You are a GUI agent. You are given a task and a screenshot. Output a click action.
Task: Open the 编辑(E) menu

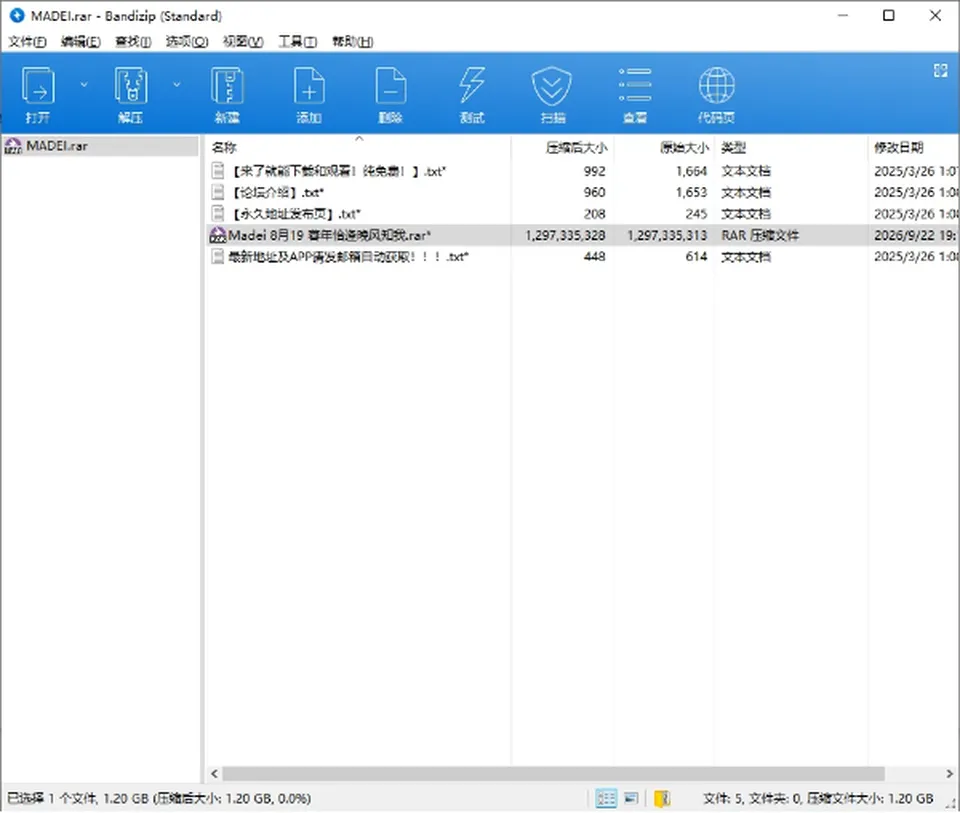81,42
